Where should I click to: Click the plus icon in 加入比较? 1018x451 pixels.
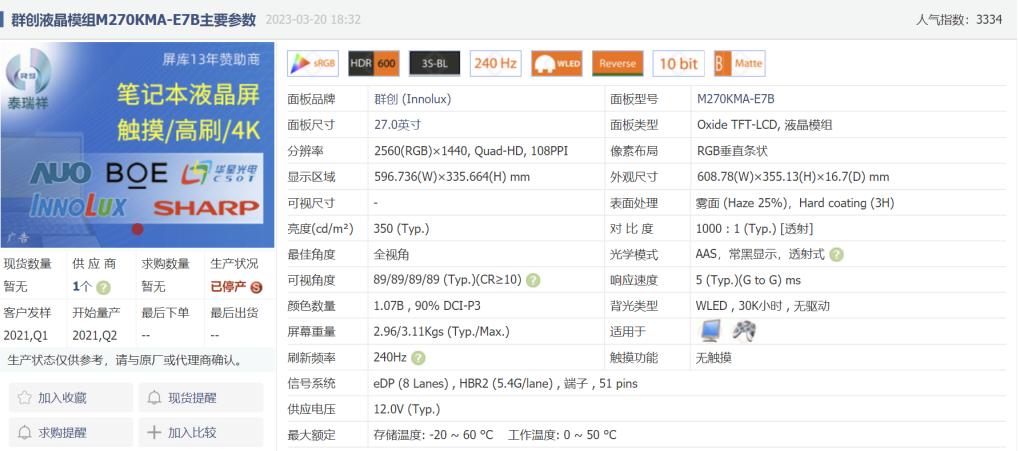(155, 432)
